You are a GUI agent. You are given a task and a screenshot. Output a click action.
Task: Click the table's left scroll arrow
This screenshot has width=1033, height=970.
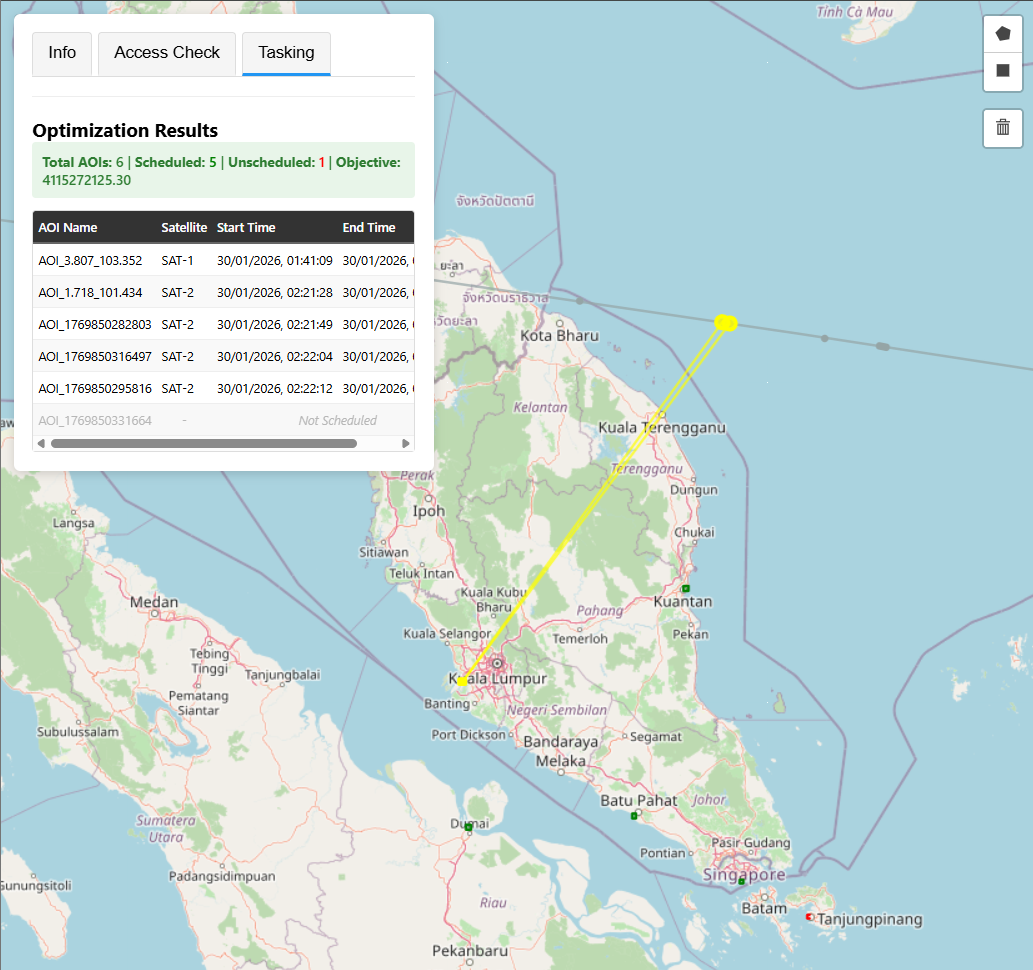click(41, 443)
